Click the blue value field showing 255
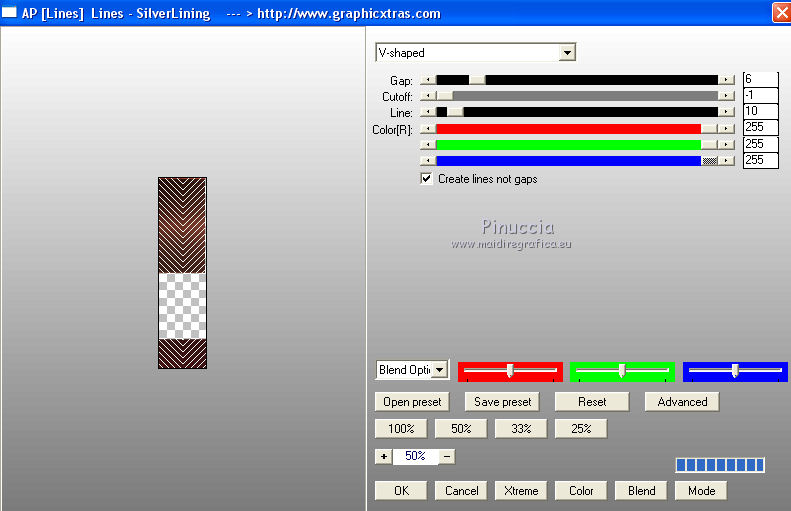The height and width of the screenshot is (511, 791). tap(761, 160)
